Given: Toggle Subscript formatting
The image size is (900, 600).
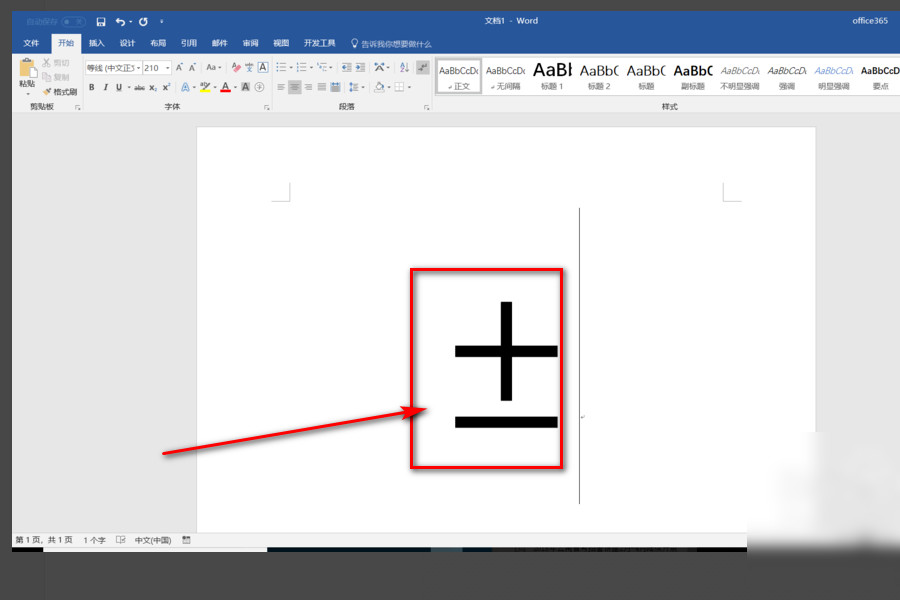Looking at the screenshot, I should click(153, 87).
